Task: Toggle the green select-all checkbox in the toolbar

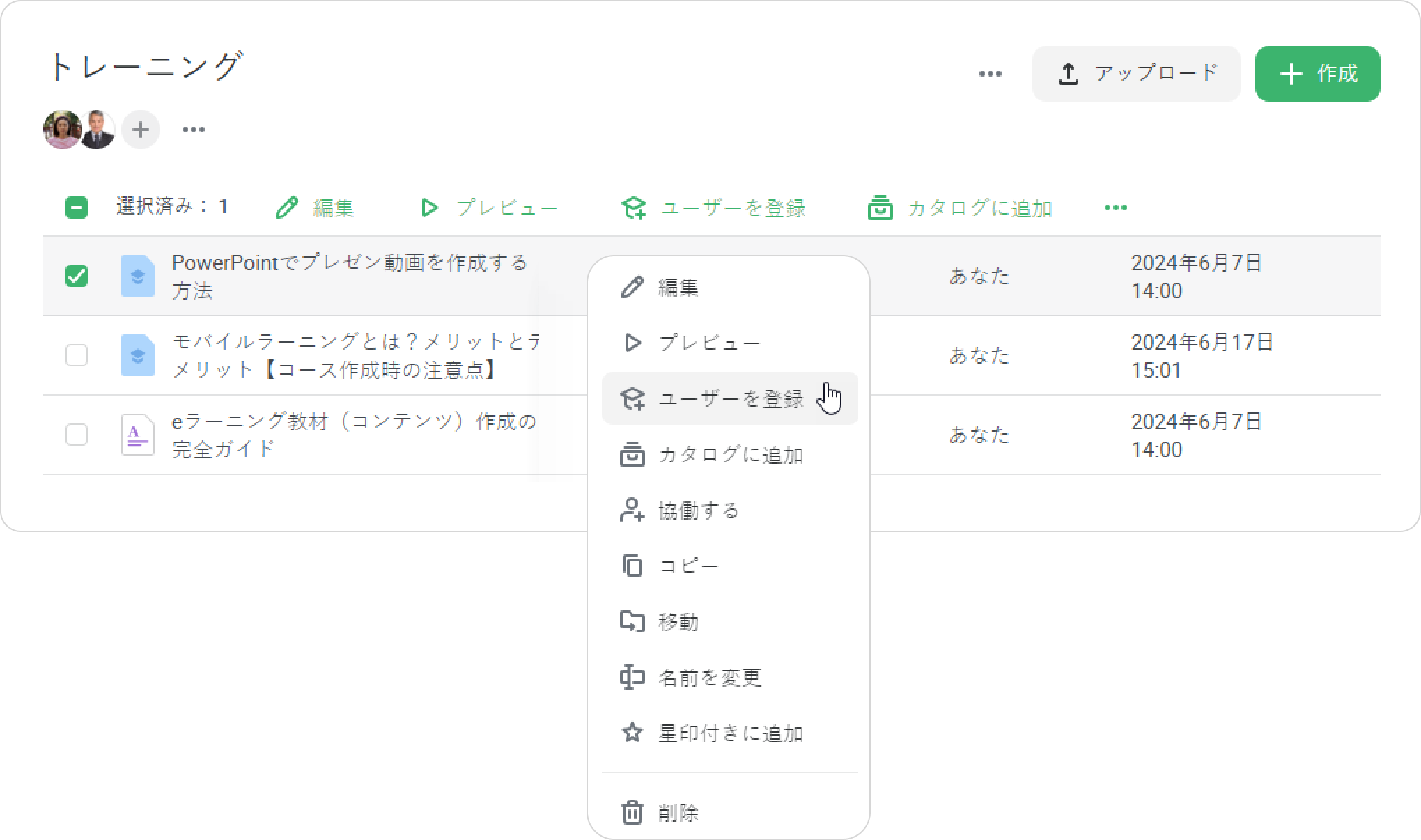Action: 77,208
